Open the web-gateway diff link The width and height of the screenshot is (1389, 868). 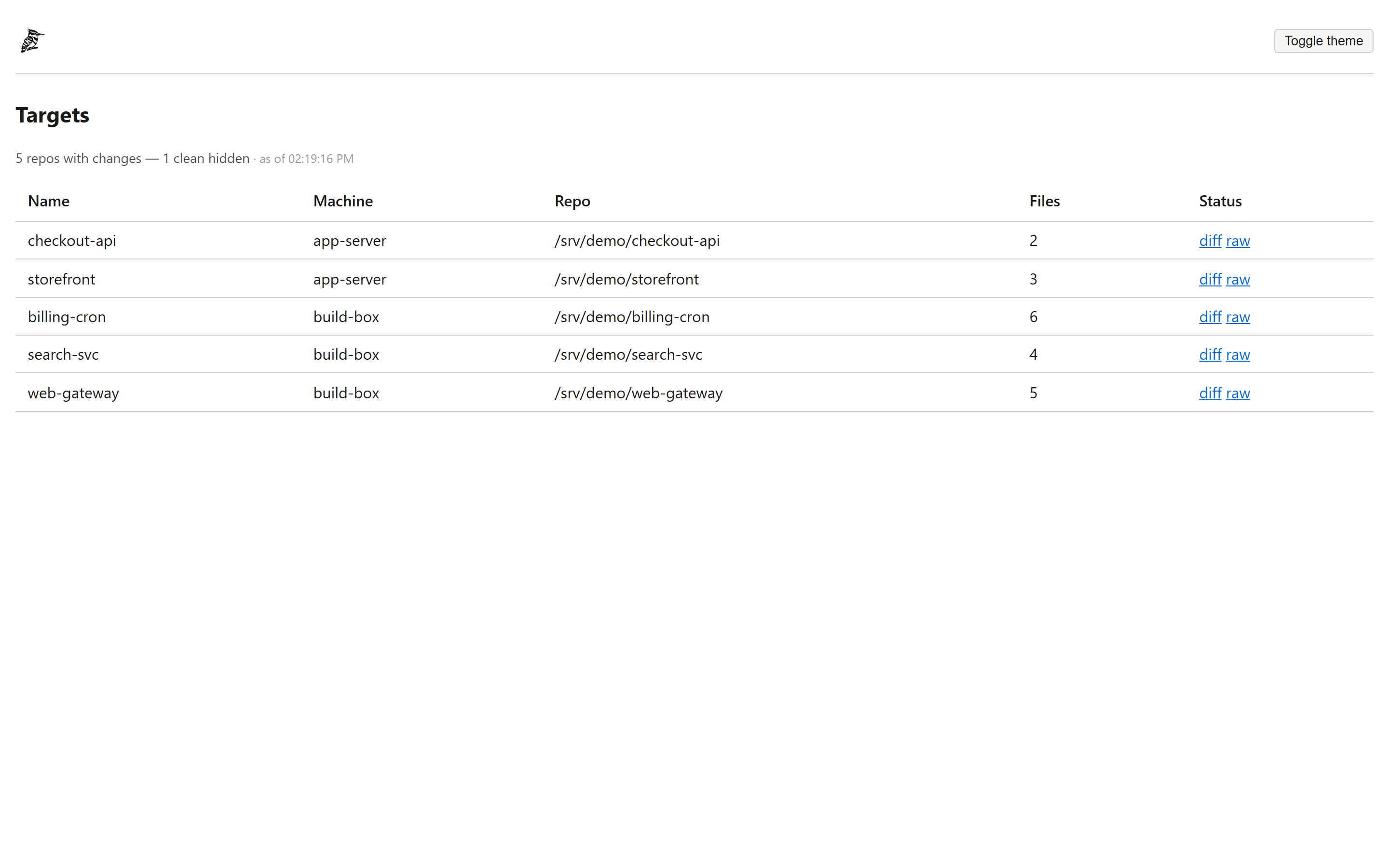click(x=1210, y=393)
